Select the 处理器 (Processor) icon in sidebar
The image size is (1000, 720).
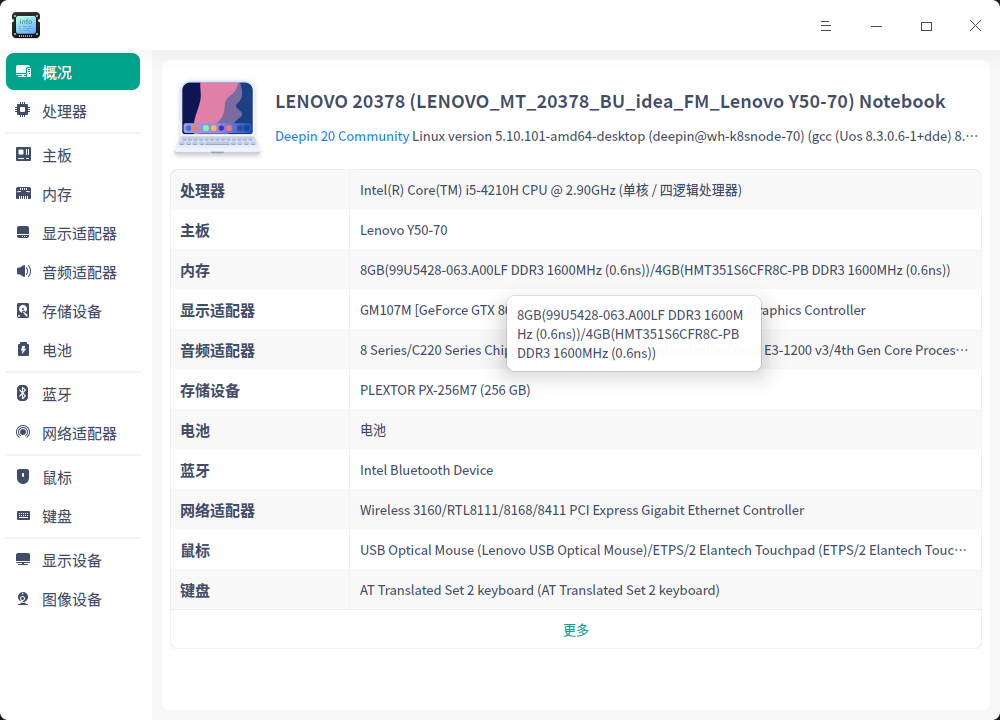coord(22,111)
